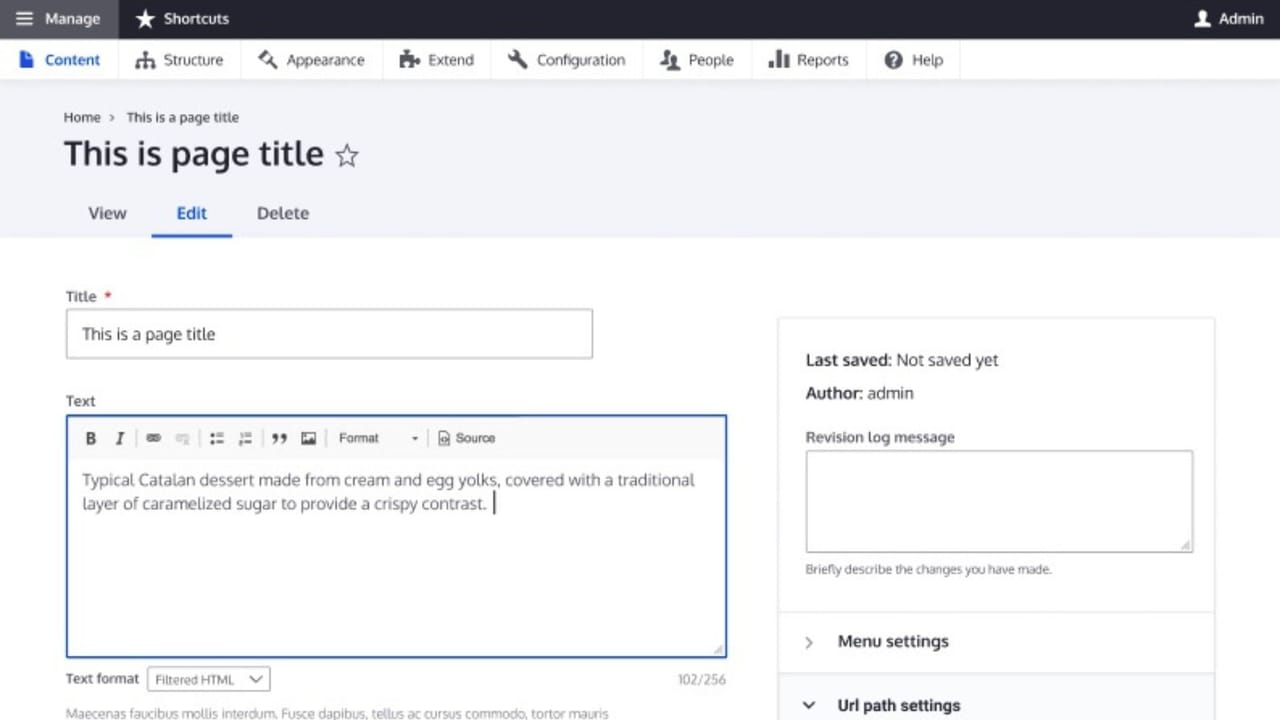The image size is (1280, 720).
Task: Insert a link using the editor toolbar
Action: coord(152,438)
